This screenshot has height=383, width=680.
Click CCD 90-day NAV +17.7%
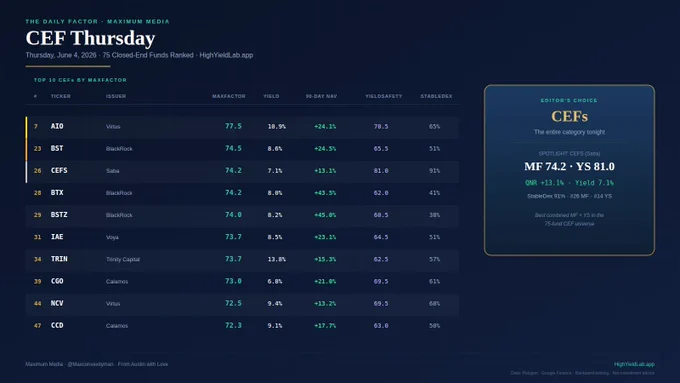[x=325, y=326]
